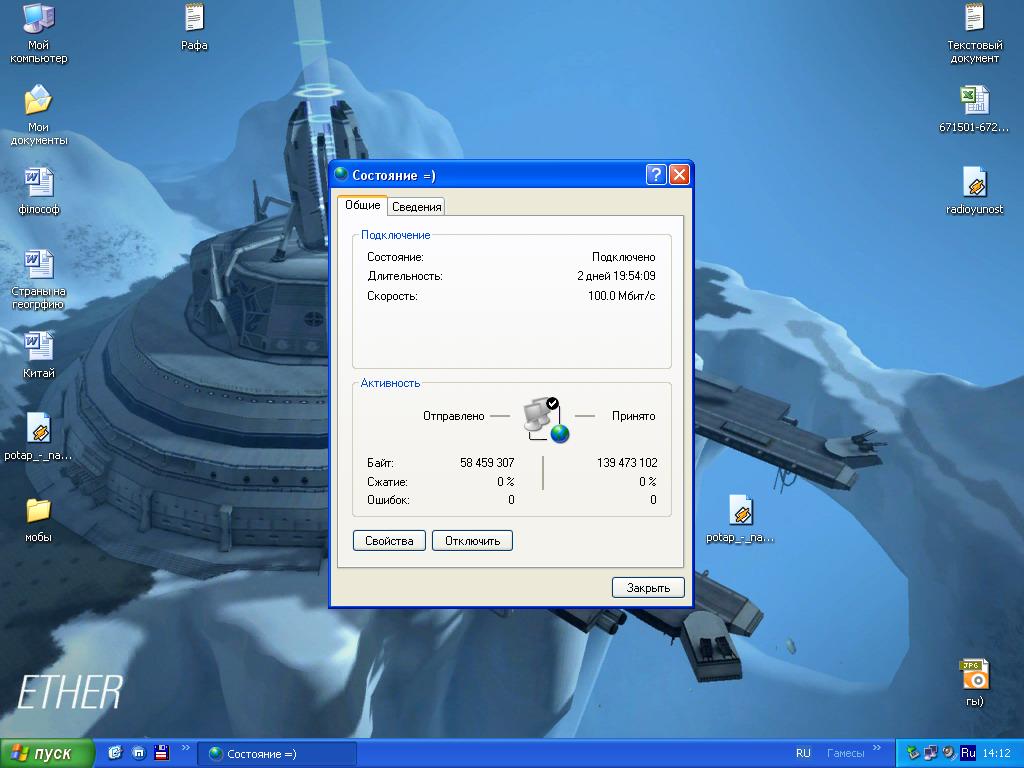Click the network computers activity icon
Image resolution: width=1024 pixels, height=768 pixels.
[546, 420]
